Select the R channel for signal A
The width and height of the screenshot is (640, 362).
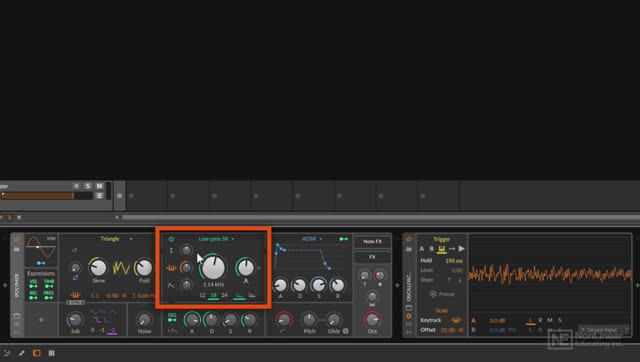tap(540, 320)
